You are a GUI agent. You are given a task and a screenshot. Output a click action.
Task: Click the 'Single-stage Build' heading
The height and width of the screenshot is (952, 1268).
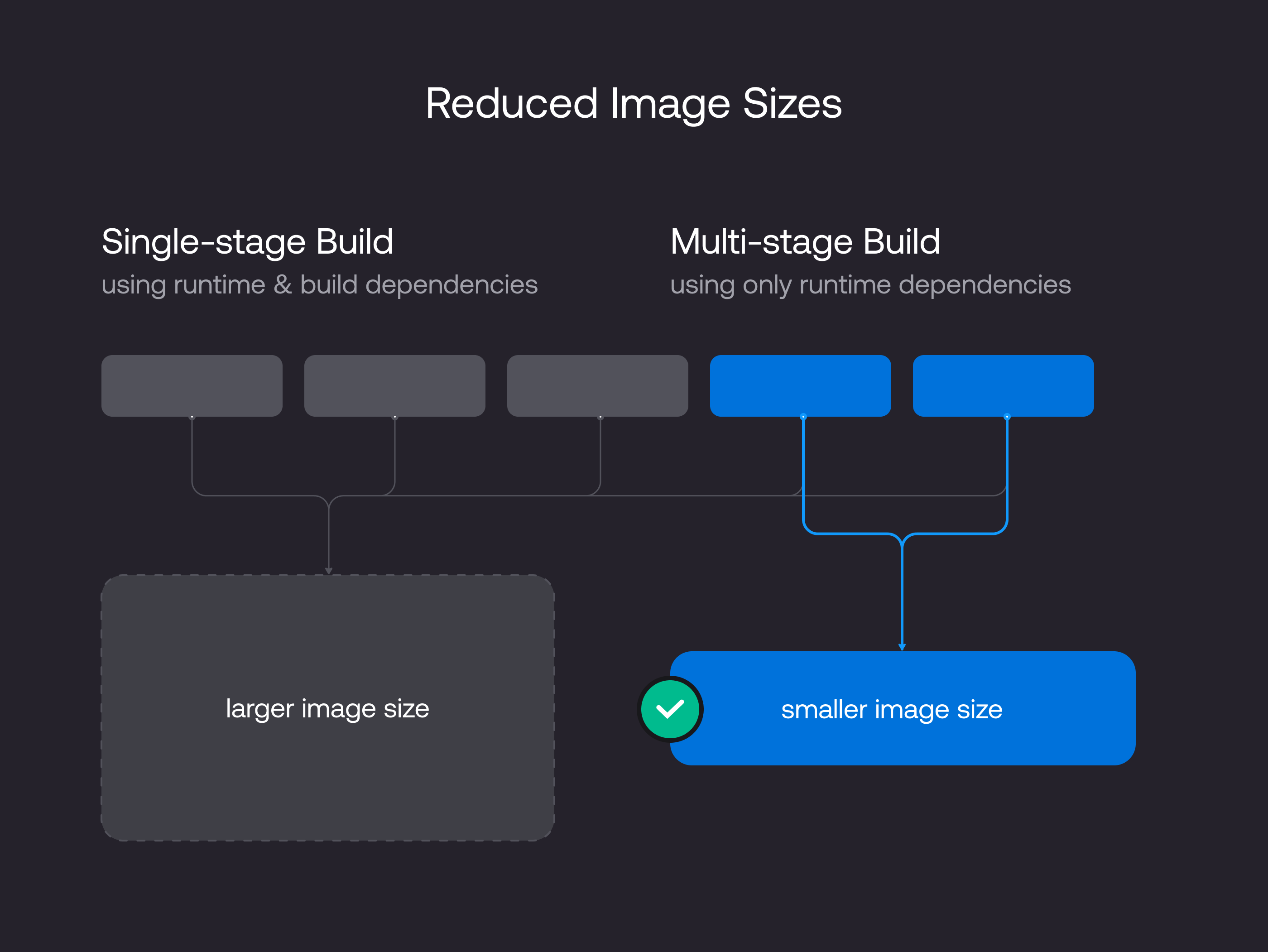pyautogui.click(x=248, y=242)
